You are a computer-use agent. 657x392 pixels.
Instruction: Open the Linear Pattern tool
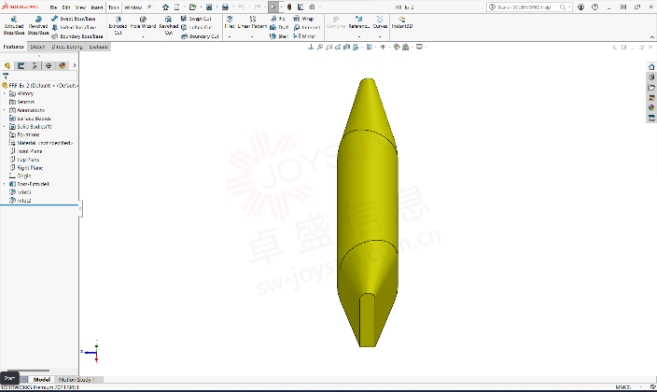(252, 23)
